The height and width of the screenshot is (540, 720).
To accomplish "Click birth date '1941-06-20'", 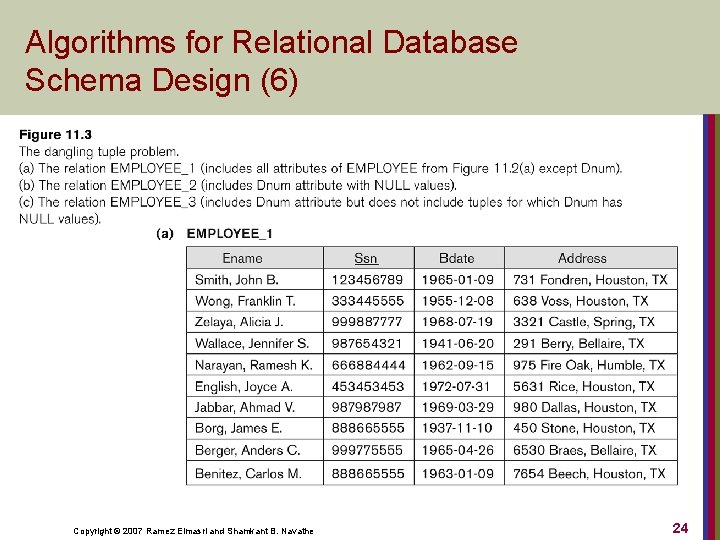I will (458, 343).
